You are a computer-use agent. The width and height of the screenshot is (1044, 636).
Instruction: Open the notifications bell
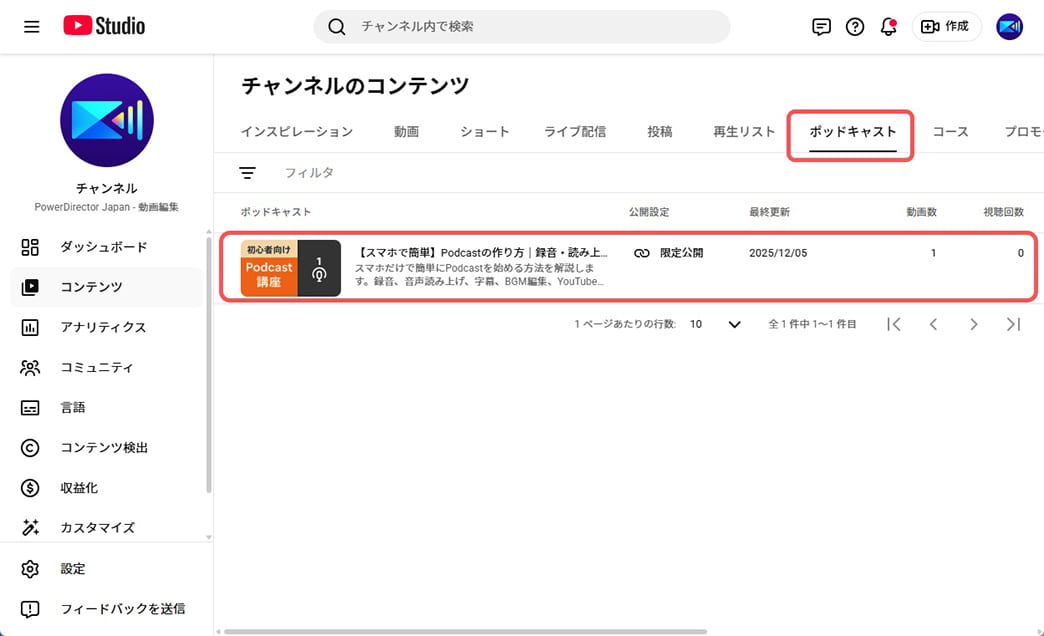(888, 27)
